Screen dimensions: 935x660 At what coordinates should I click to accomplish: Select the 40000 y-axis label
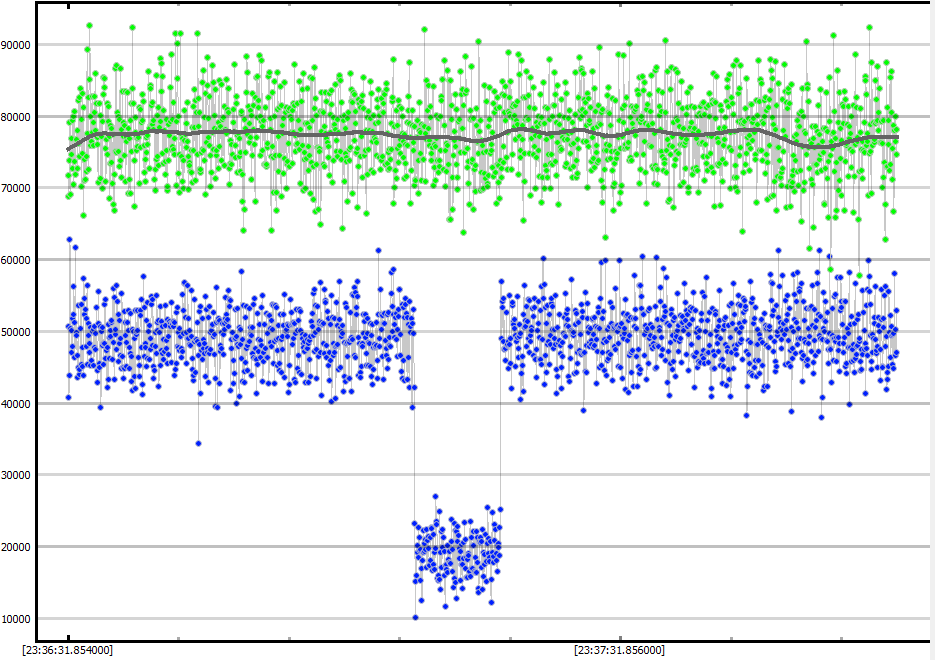point(16,404)
